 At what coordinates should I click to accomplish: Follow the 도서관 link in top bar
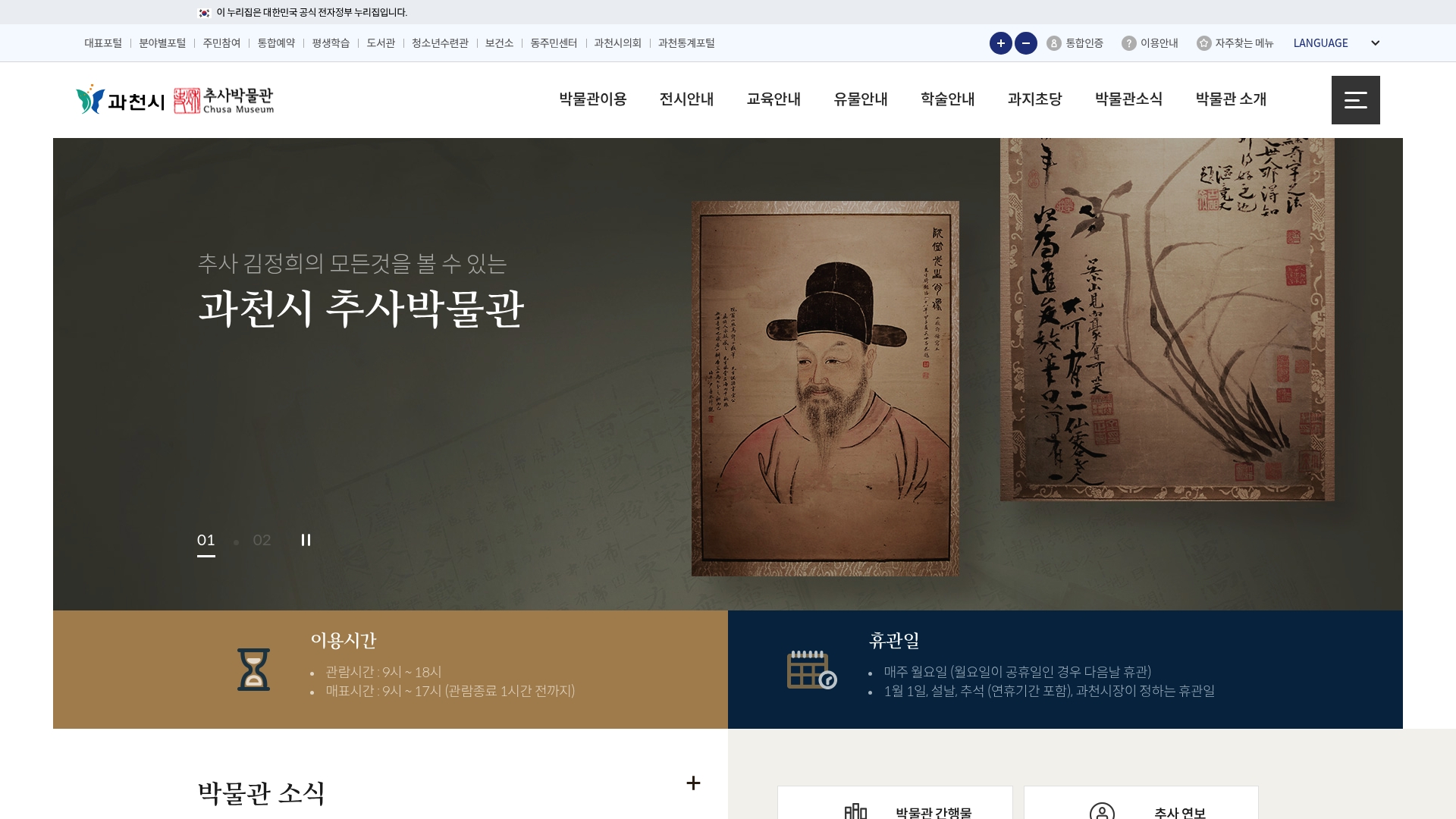(381, 43)
